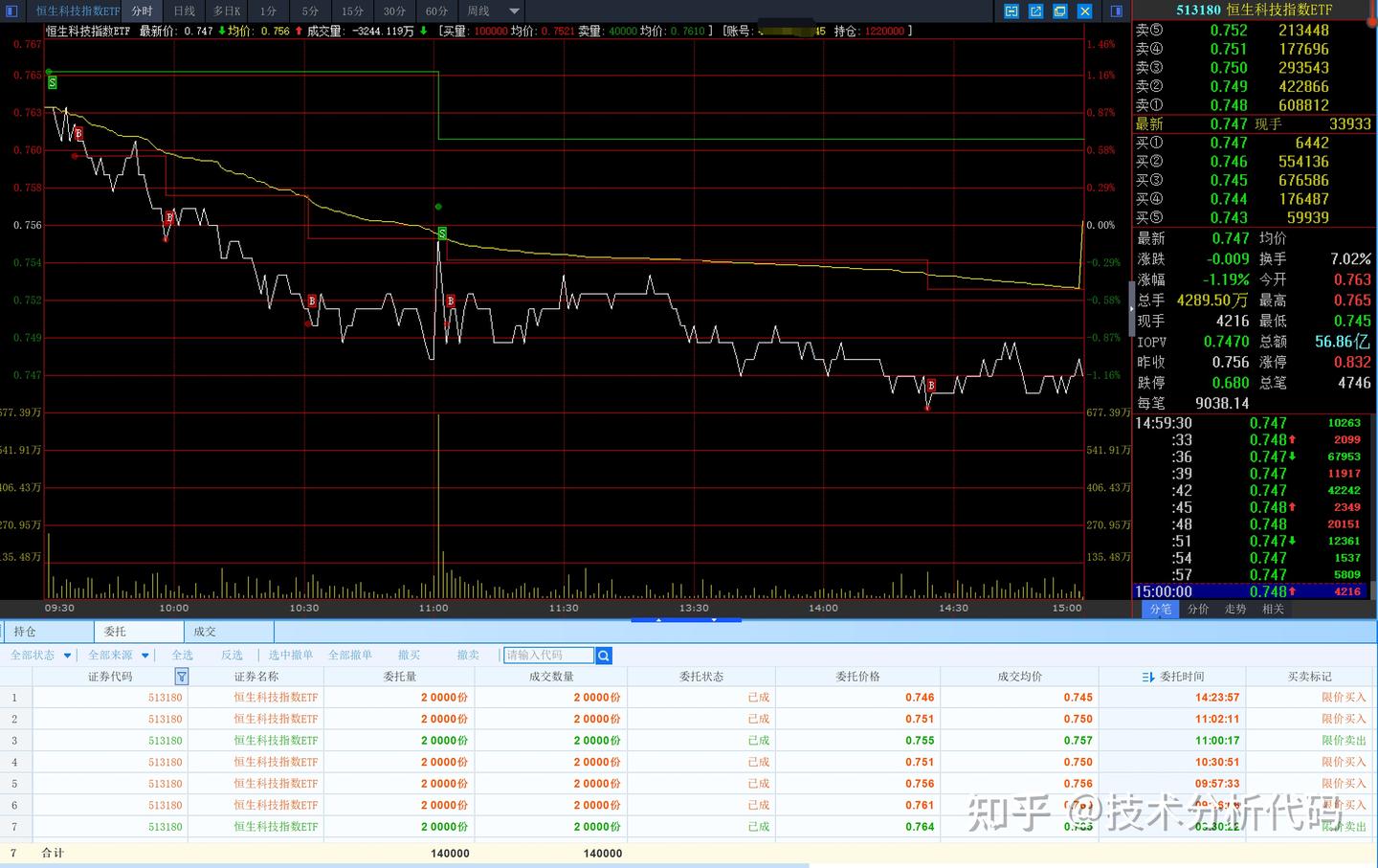Toggle the side panel icon beside the quote header
Screen dimensions: 1378x868
point(1117,11)
